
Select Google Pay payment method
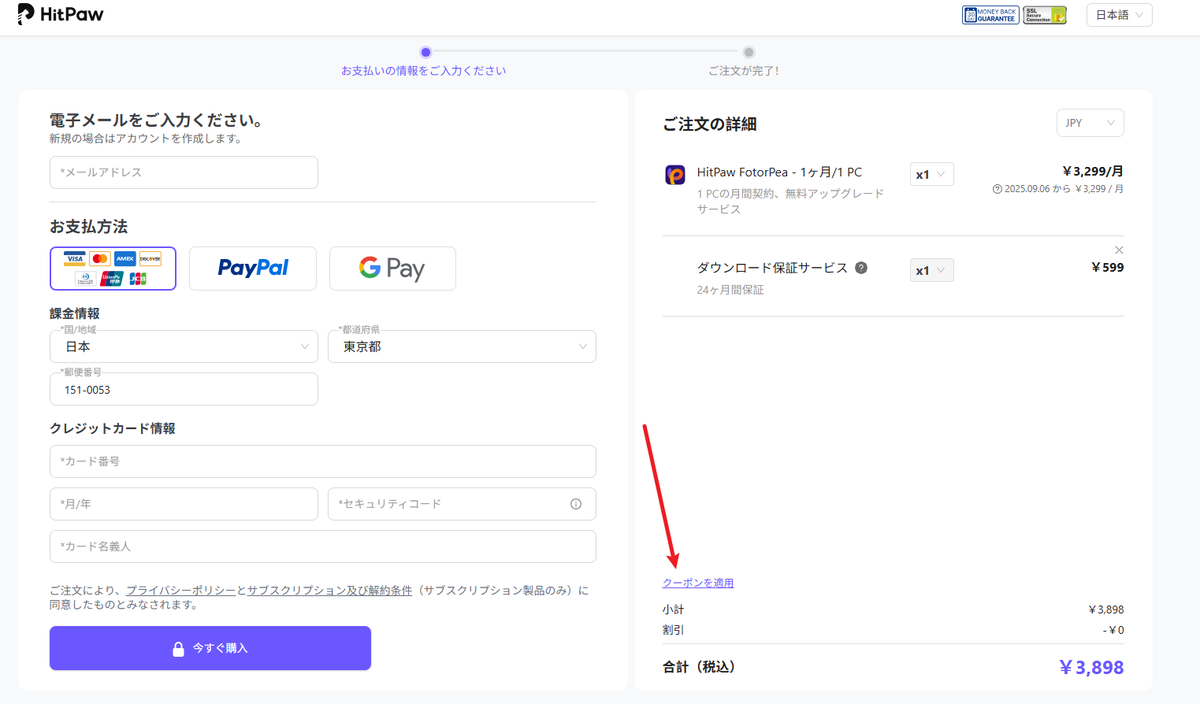click(x=392, y=268)
